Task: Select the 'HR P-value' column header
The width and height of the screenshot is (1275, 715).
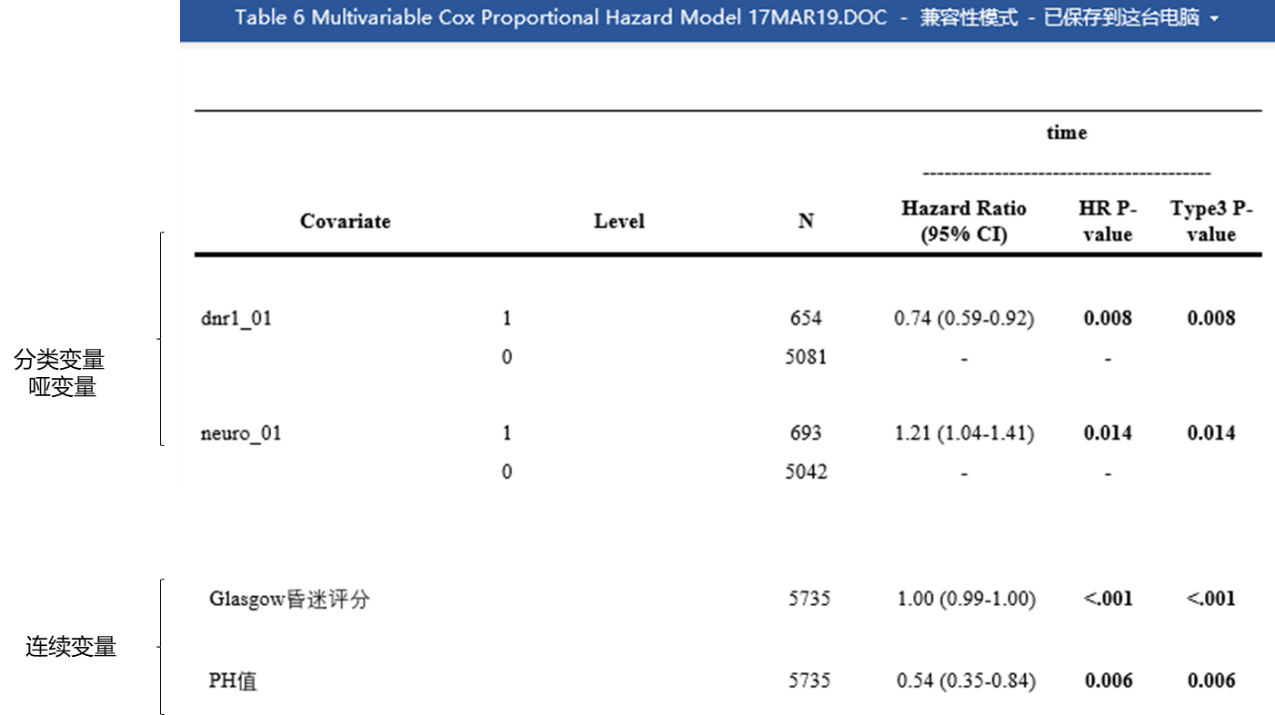Action: 1107,221
